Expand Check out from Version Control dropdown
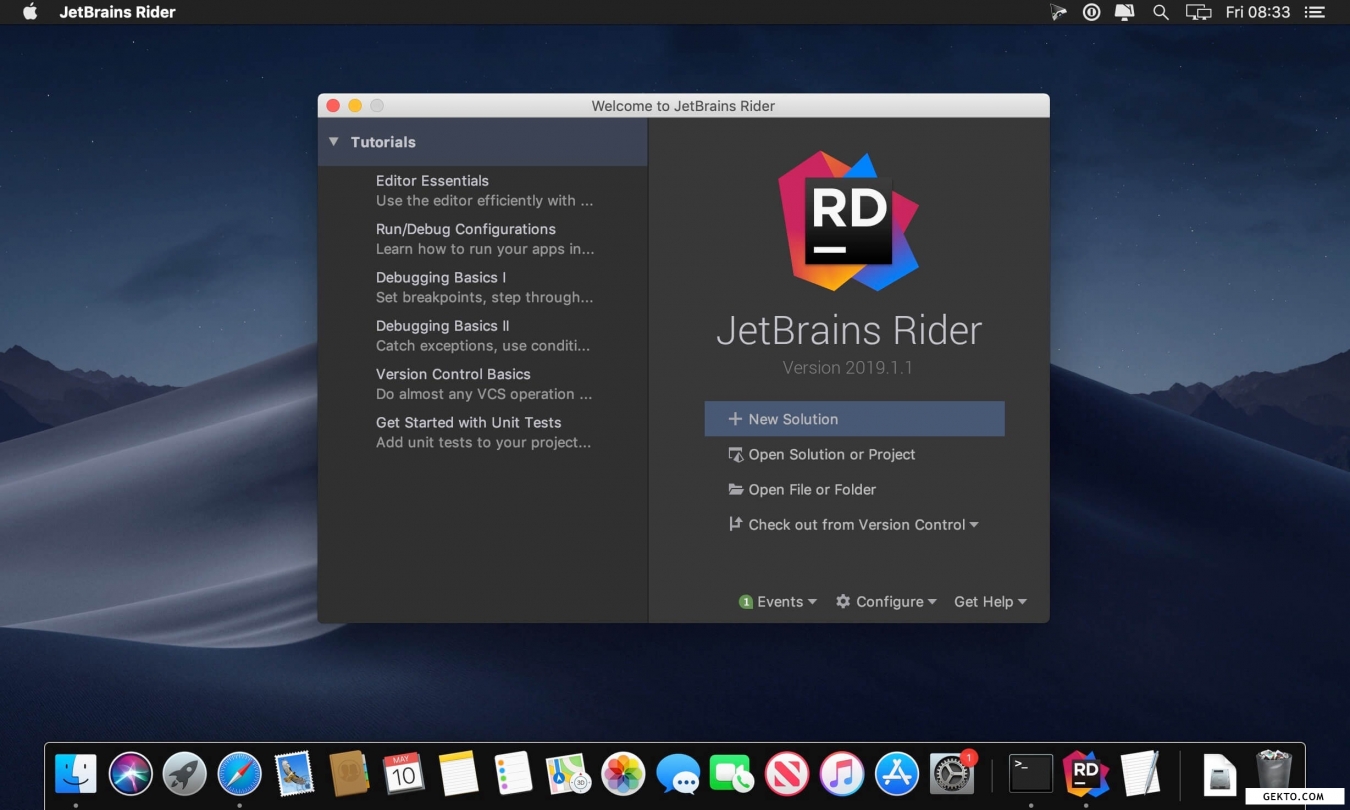Image resolution: width=1350 pixels, height=810 pixels. (853, 524)
